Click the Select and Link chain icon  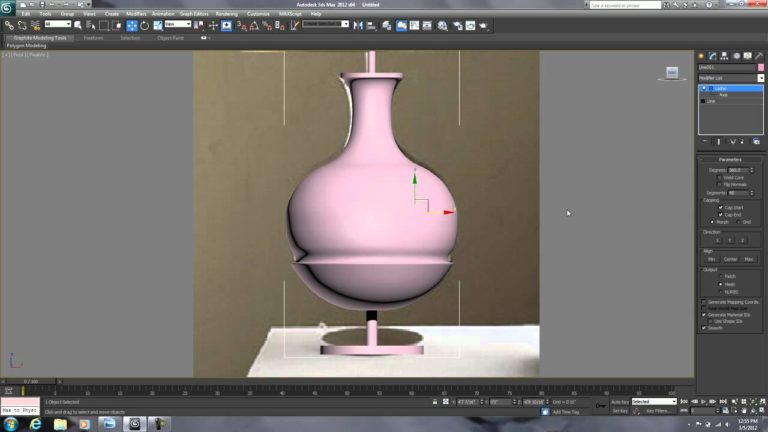click(8, 25)
